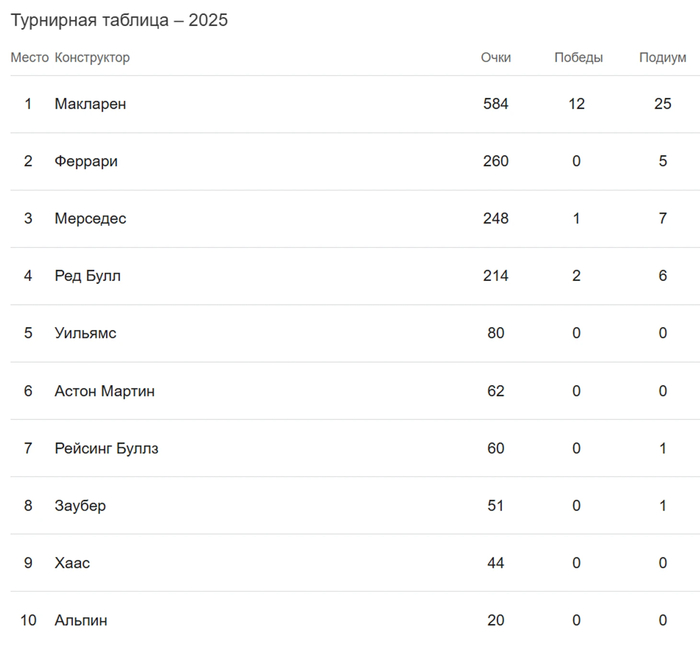
Task: Open the Альпин constructor entry
Action: tap(81, 621)
